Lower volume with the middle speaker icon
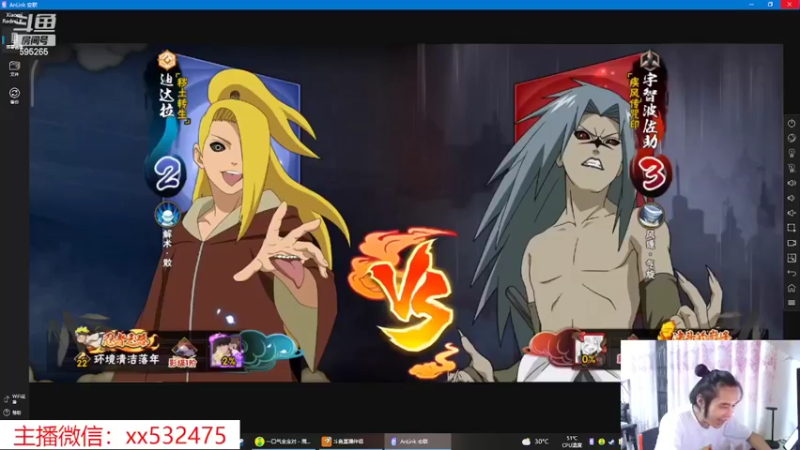The image size is (800, 450). [791, 198]
